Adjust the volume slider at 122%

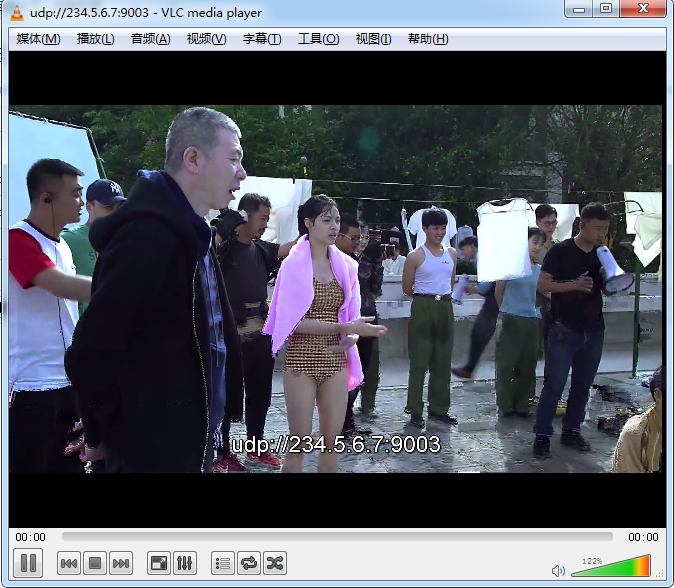point(610,566)
